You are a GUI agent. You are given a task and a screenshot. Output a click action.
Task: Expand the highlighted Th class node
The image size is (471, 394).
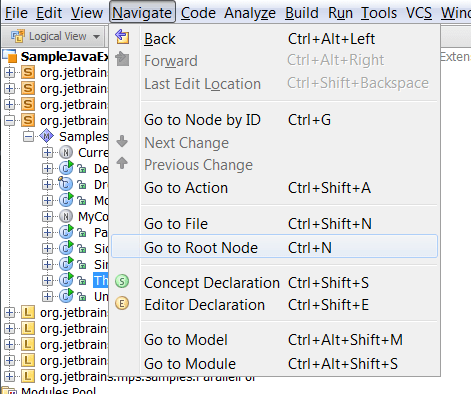pos(48,281)
